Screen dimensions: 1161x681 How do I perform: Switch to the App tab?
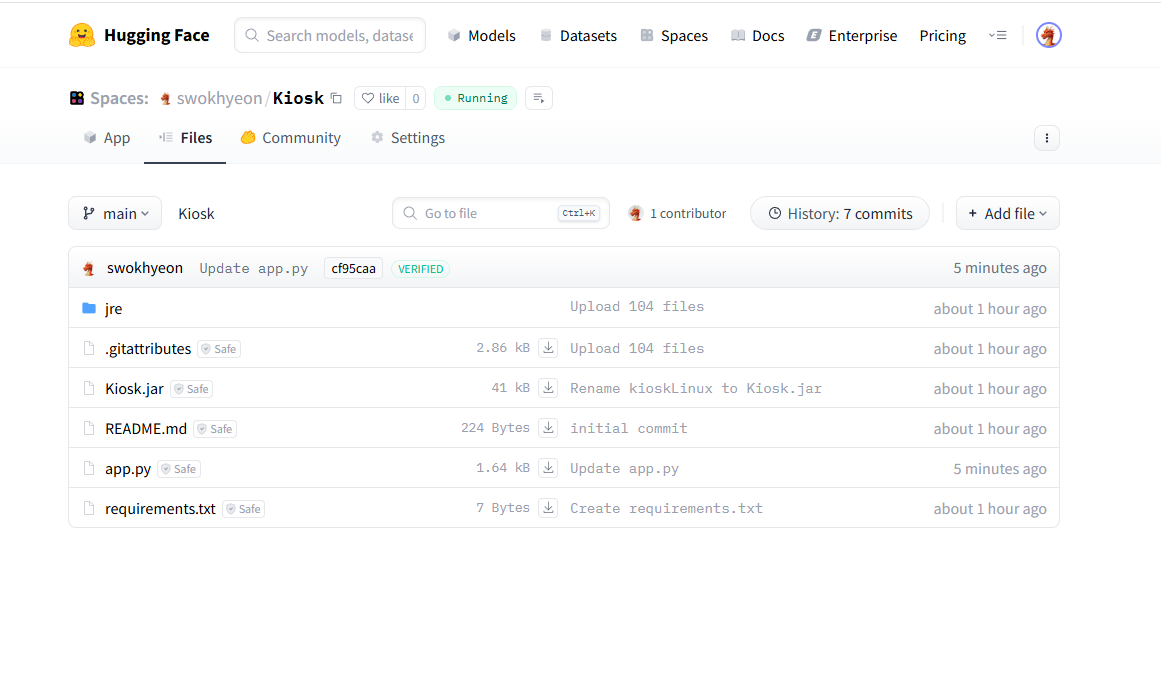click(107, 138)
